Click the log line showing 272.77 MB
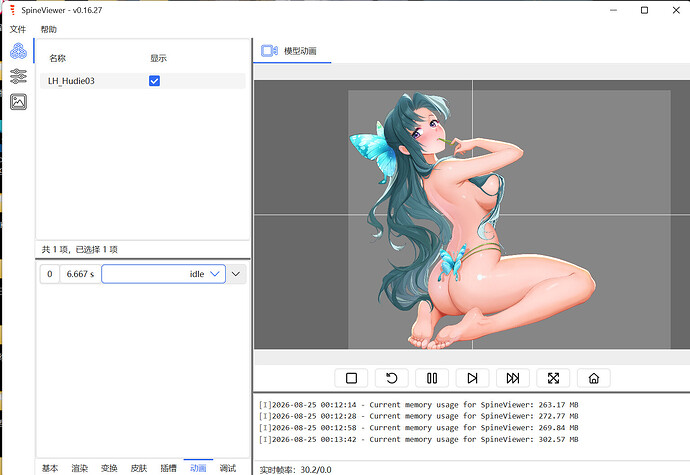The width and height of the screenshot is (690, 475). [418, 416]
